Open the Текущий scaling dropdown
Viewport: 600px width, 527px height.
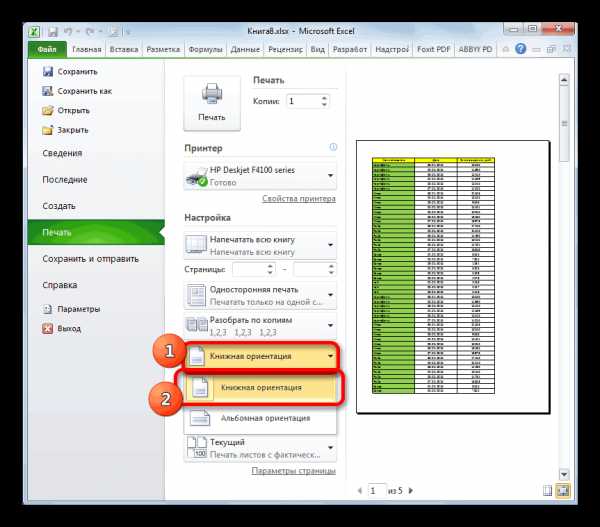pos(260,448)
